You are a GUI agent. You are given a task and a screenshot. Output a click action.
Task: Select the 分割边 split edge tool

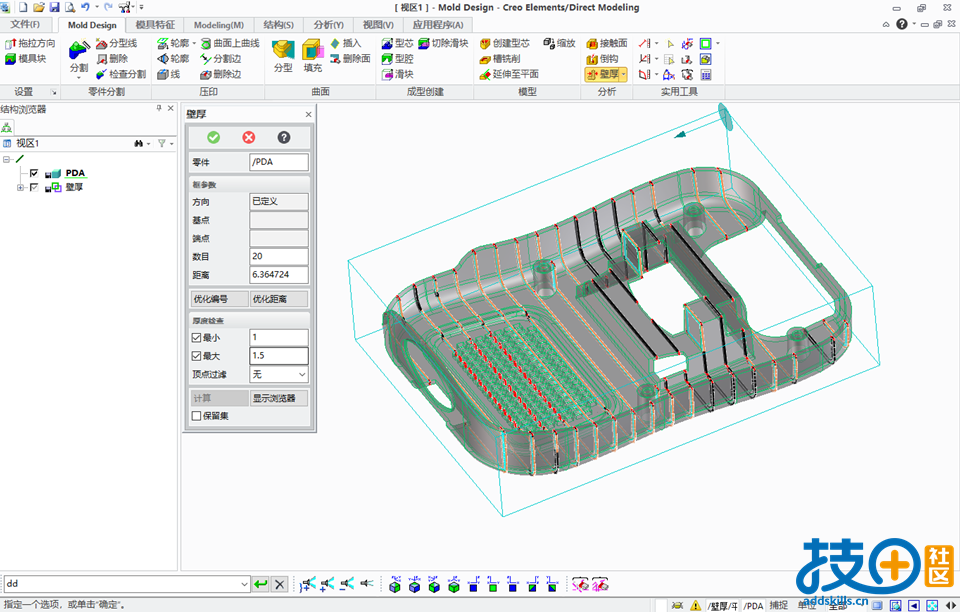(x=221, y=59)
